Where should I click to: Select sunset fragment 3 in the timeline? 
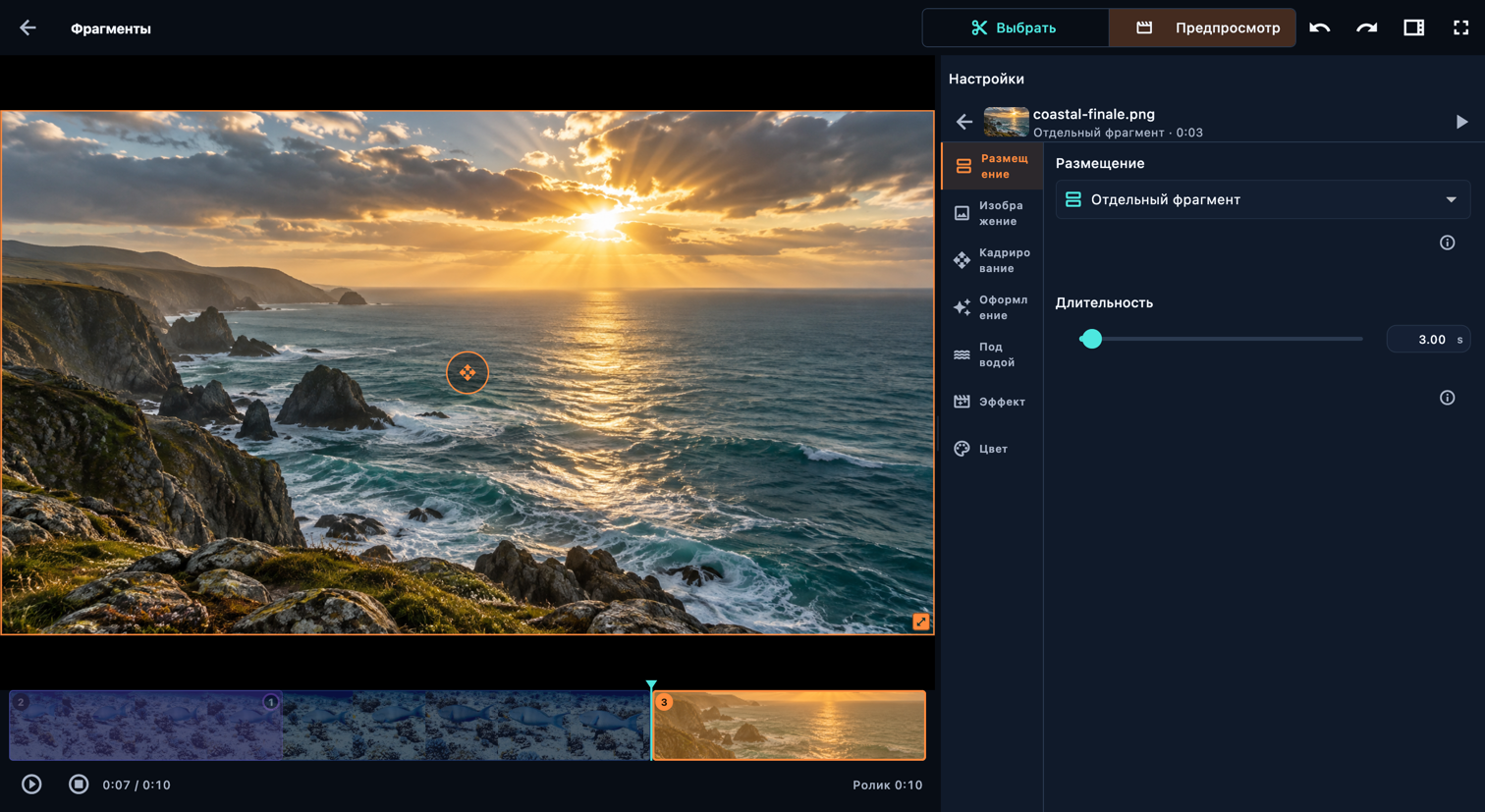(x=789, y=726)
